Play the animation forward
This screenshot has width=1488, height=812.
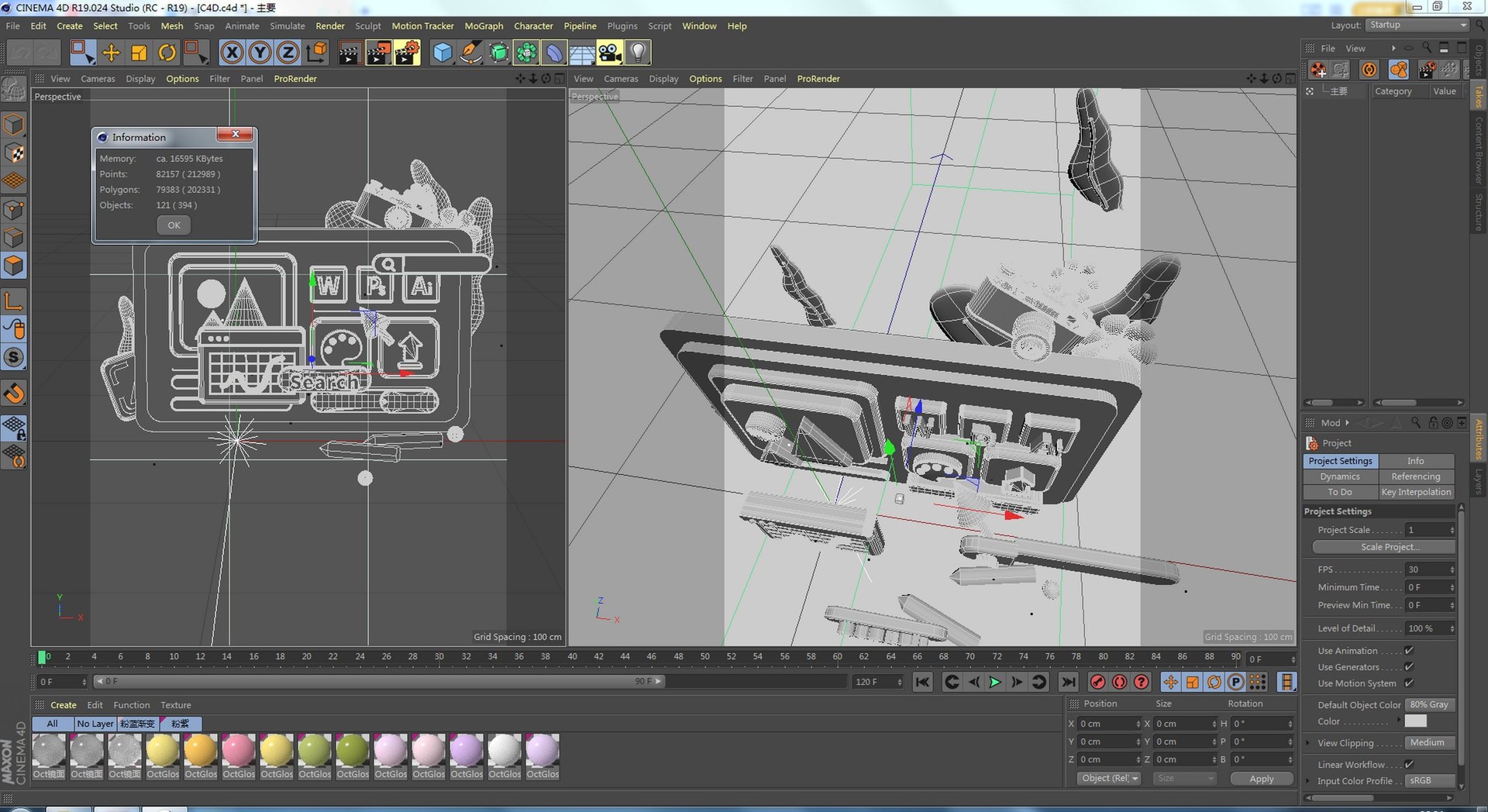pyautogui.click(x=995, y=682)
